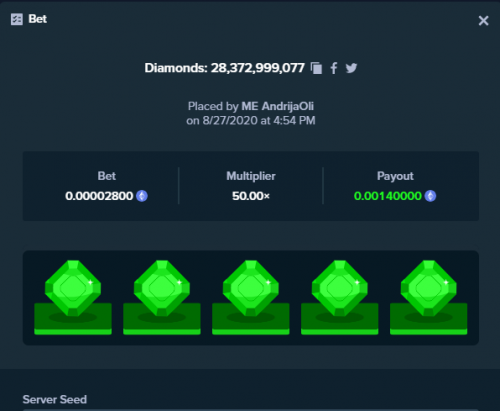
Task: Click the bet amount 0.00002800
Action: point(99,196)
